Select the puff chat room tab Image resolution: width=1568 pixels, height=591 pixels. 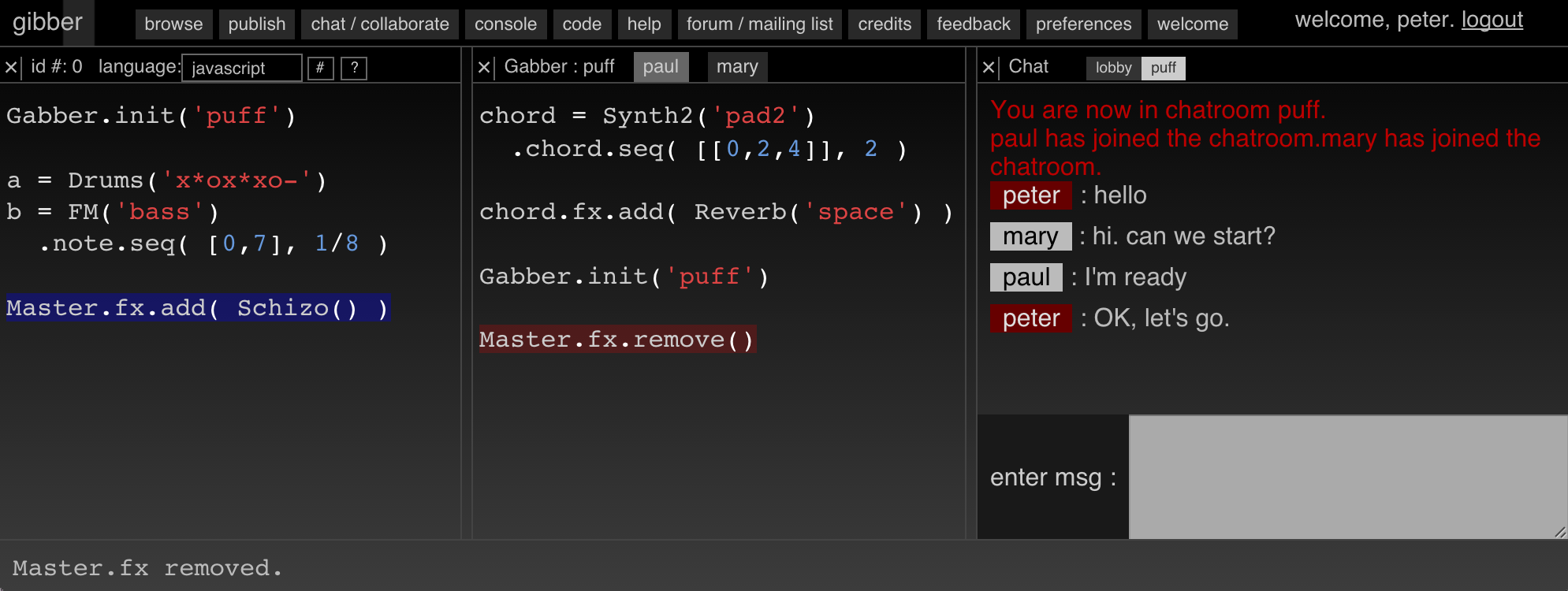[1163, 68]
